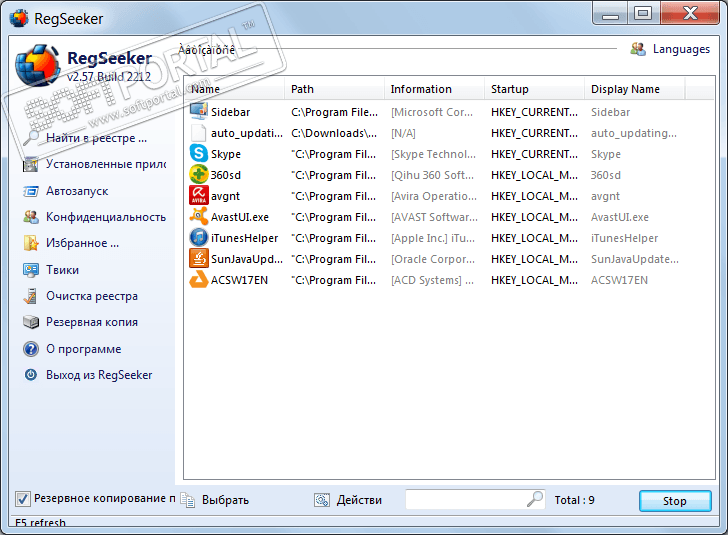Click [ACD Systems] information cell
The width and height of the screenshot is (728, 535).
coord(432,280)
